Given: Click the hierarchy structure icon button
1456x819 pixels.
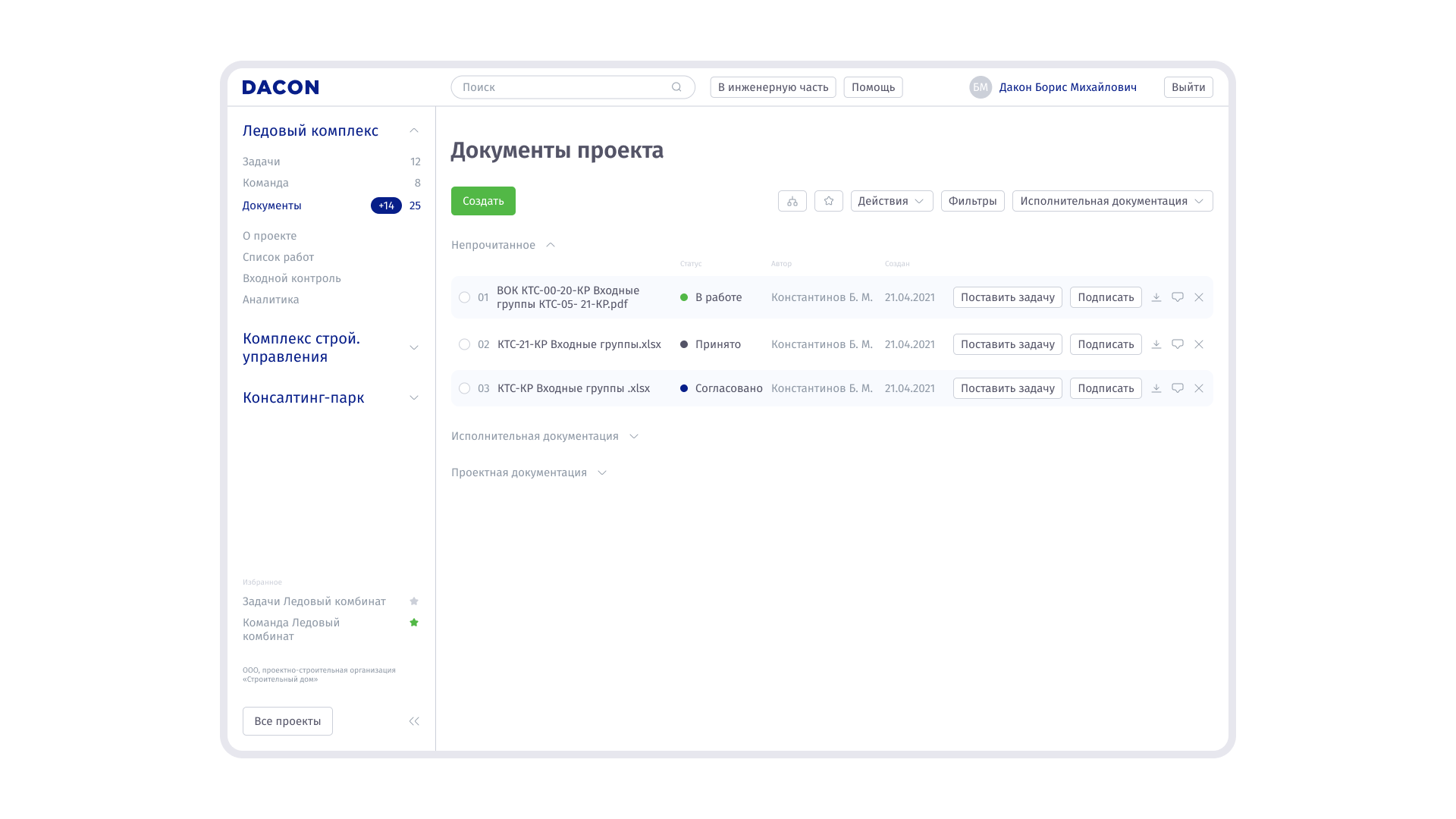Looking at the screenshot, I should [792, 201].
